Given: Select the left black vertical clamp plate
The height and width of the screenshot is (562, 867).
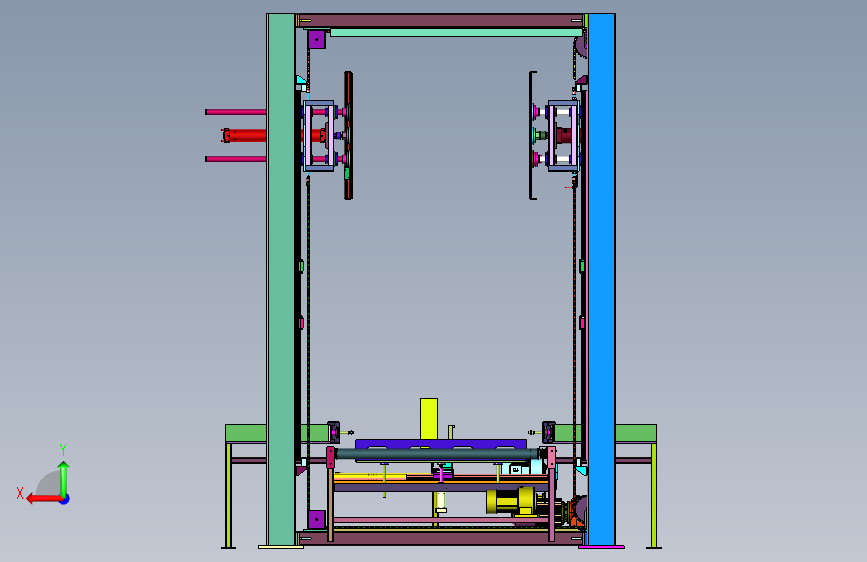Looking at the screenshot, I should tap(348, 136).
